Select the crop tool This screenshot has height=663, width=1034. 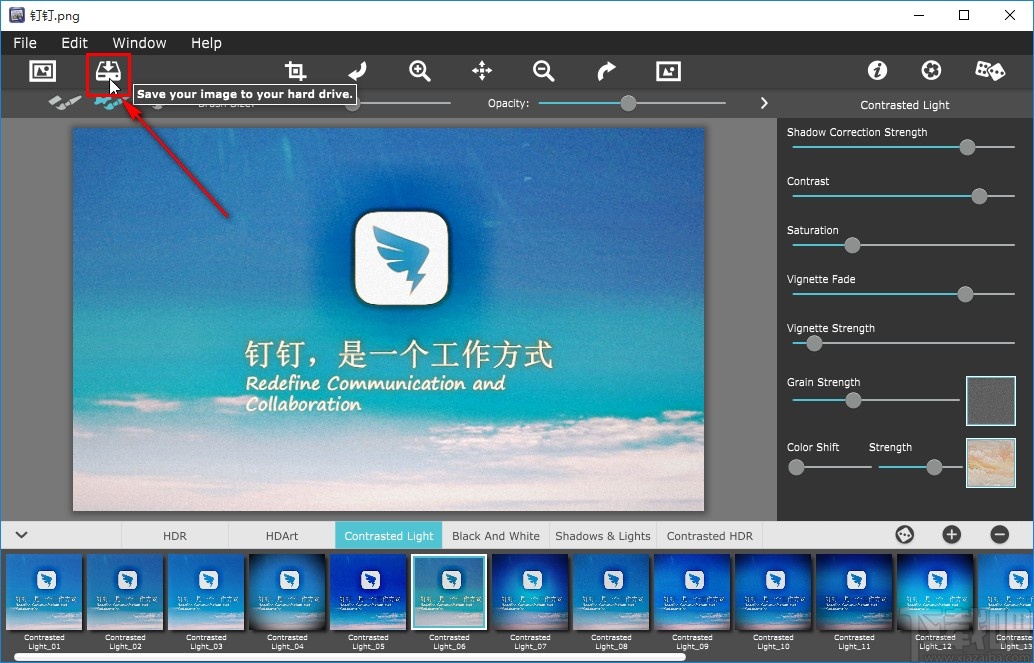295,71
